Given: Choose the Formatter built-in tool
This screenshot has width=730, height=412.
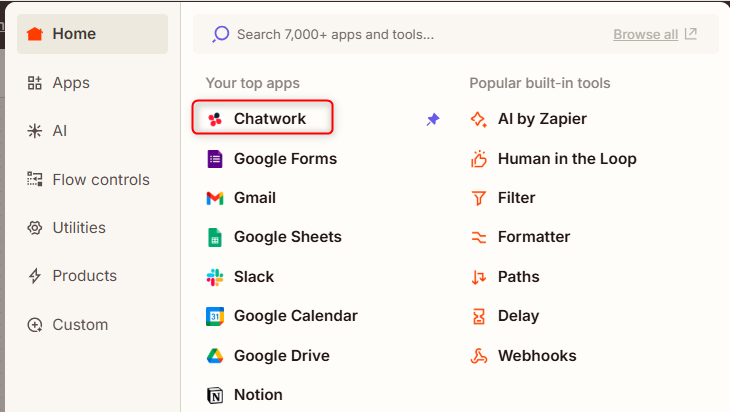Looking at the screenshot, I should point(533,237).
